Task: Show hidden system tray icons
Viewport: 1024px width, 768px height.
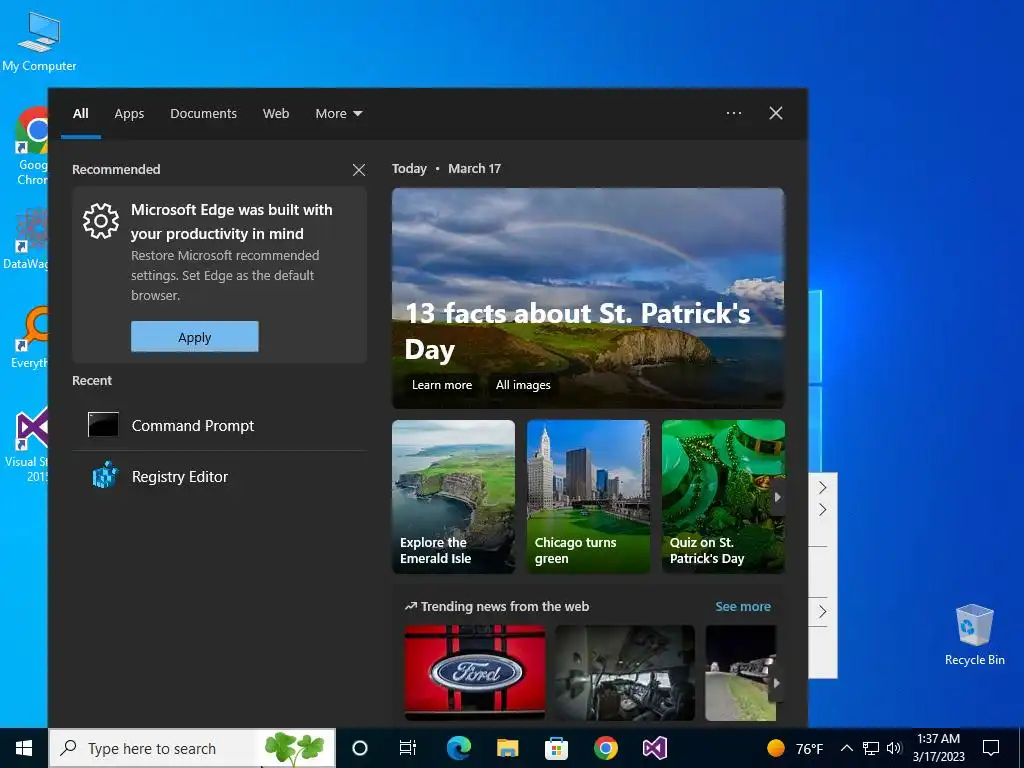Action: point(846,748)
